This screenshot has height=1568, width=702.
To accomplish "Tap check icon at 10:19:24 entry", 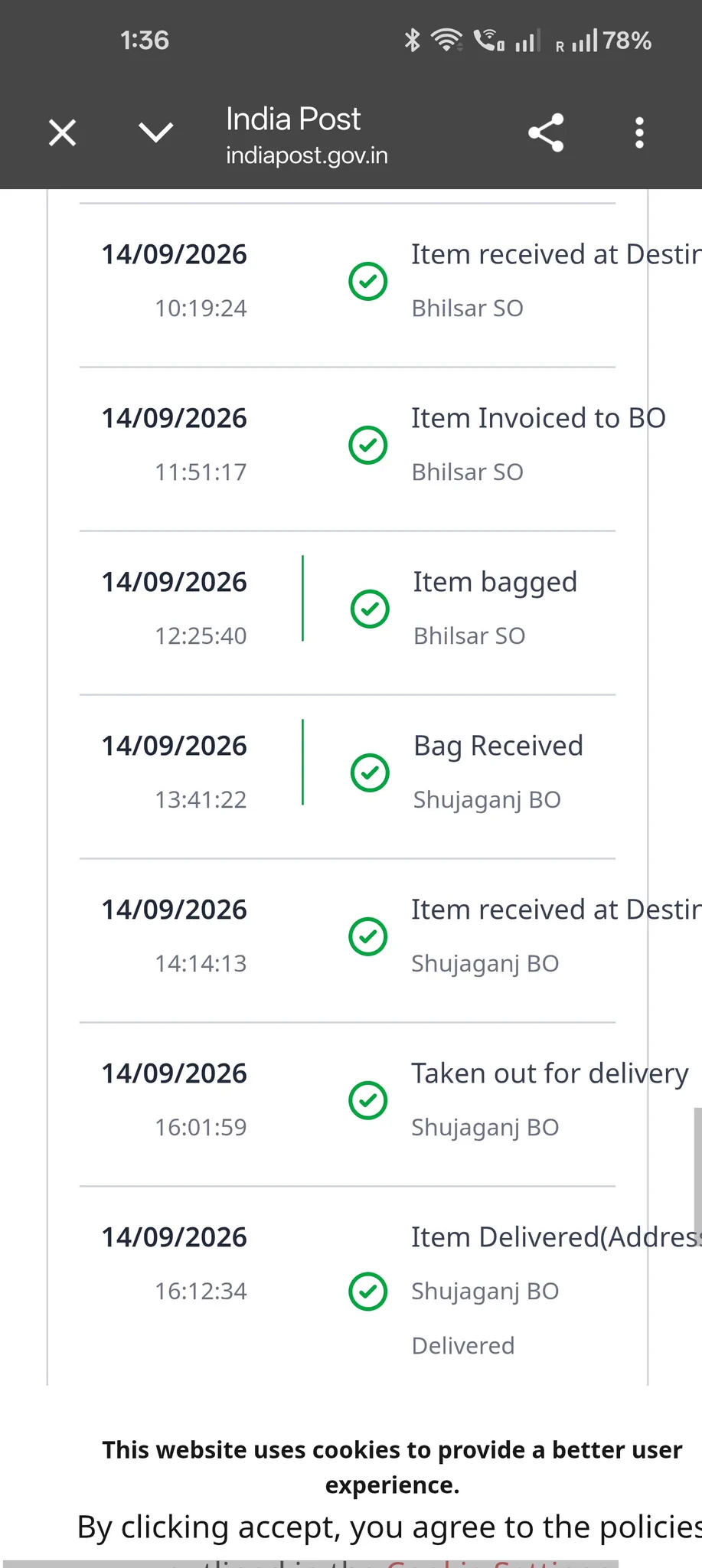I will click(368, 281).
